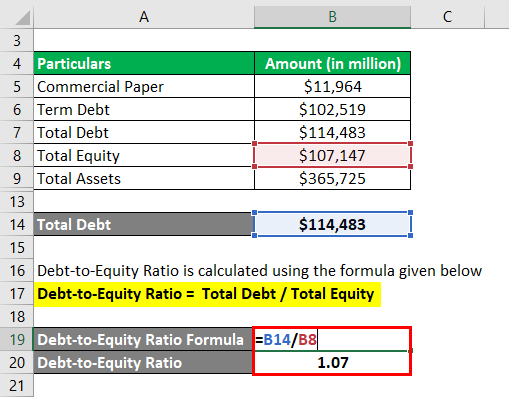Viewport: 509px width, 397px height.
Task: Select the Total Debt cell in row 7
Action: pos(144,133)
